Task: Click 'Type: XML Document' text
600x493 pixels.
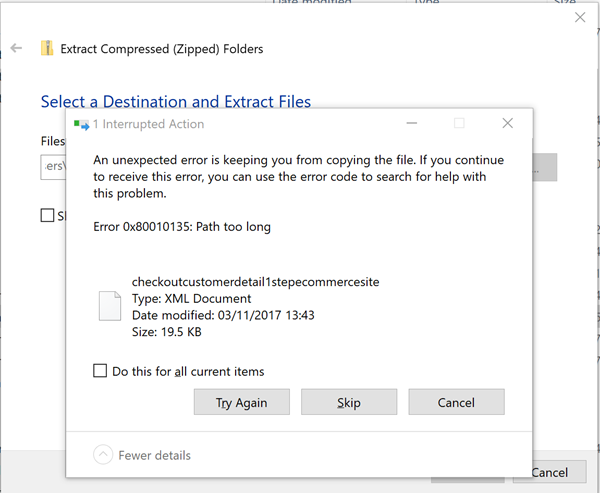Action: pyautogui.click(x=191, y=299)
